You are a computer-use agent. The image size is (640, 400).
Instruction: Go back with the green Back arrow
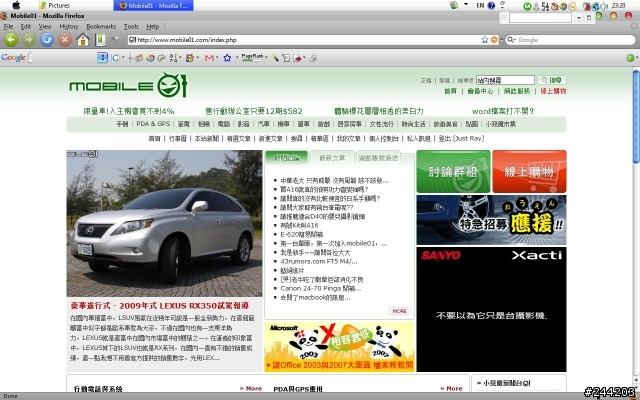[x=11, y=40]
